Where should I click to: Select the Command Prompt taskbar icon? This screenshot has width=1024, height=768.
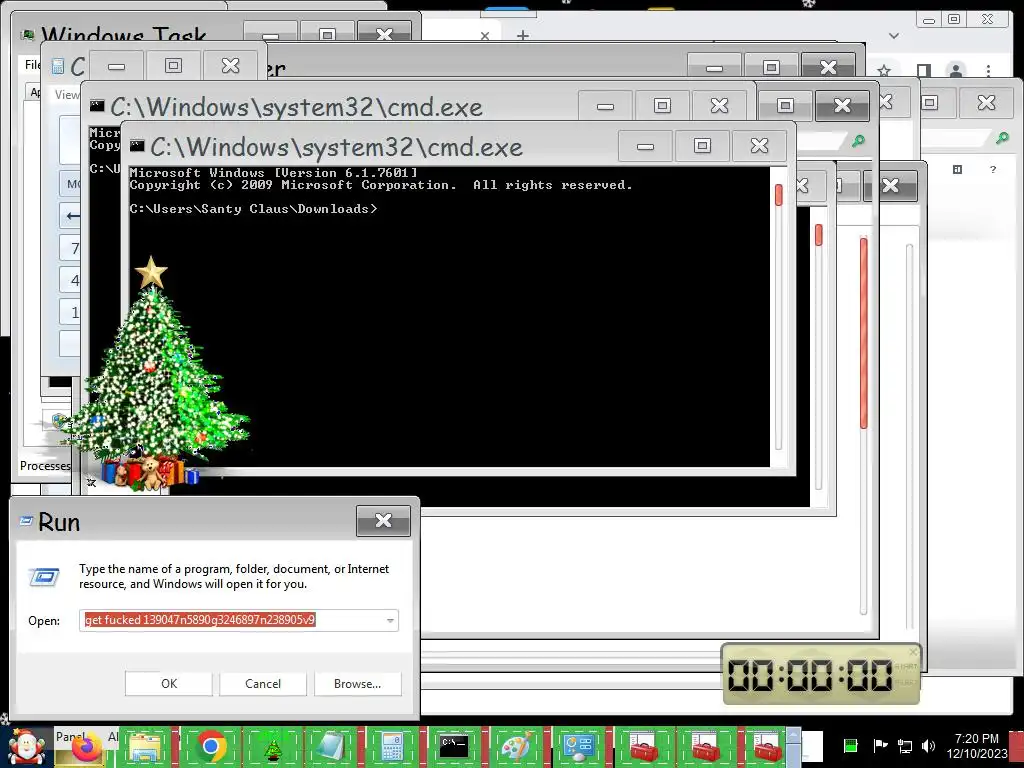453,746
